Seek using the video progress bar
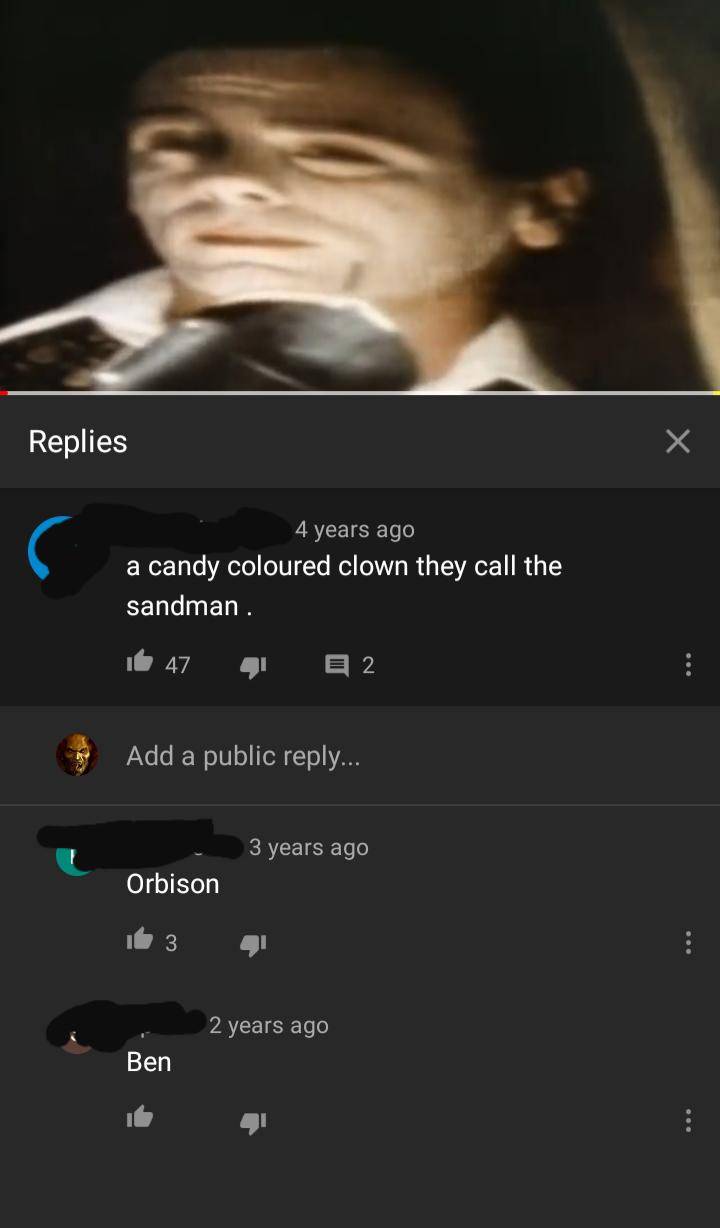 (360, 393)
